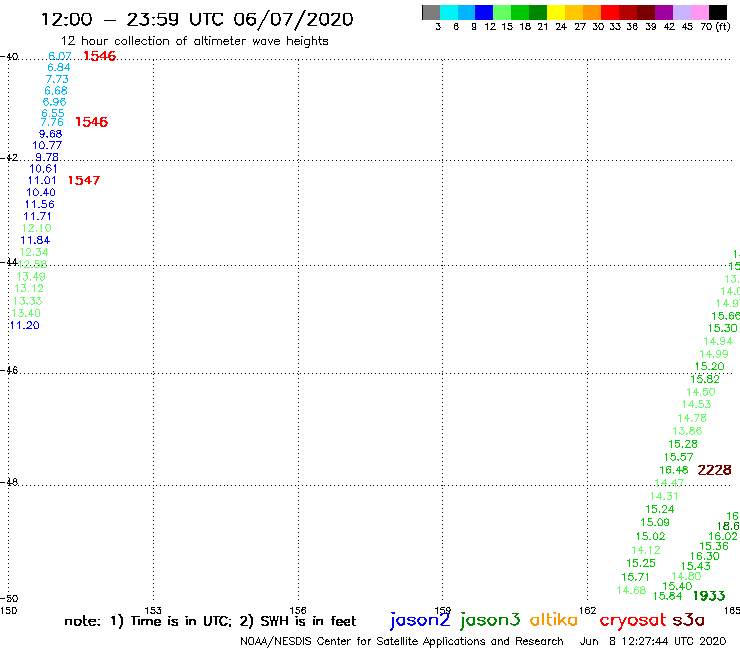
Task: Select the purple swatch in the color scale
Action: click(664, 12)
